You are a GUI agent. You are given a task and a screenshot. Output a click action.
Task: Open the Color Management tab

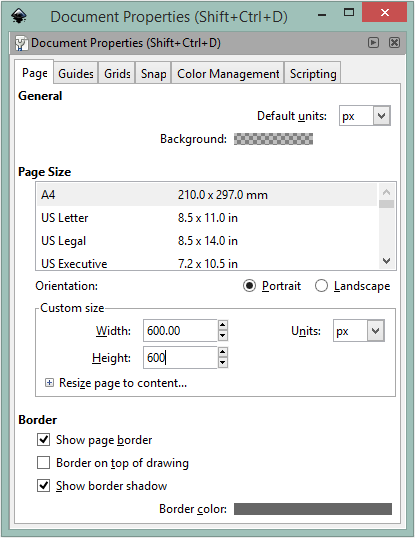pyautogui.click(x=228, y=73)
